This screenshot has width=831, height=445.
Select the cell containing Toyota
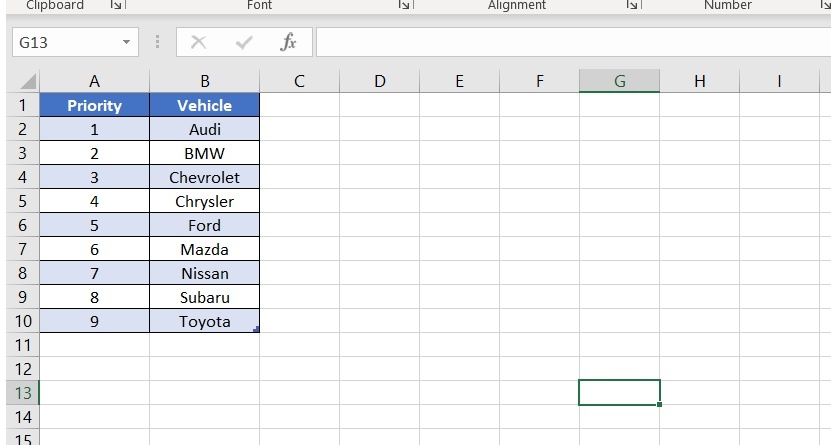205,321
